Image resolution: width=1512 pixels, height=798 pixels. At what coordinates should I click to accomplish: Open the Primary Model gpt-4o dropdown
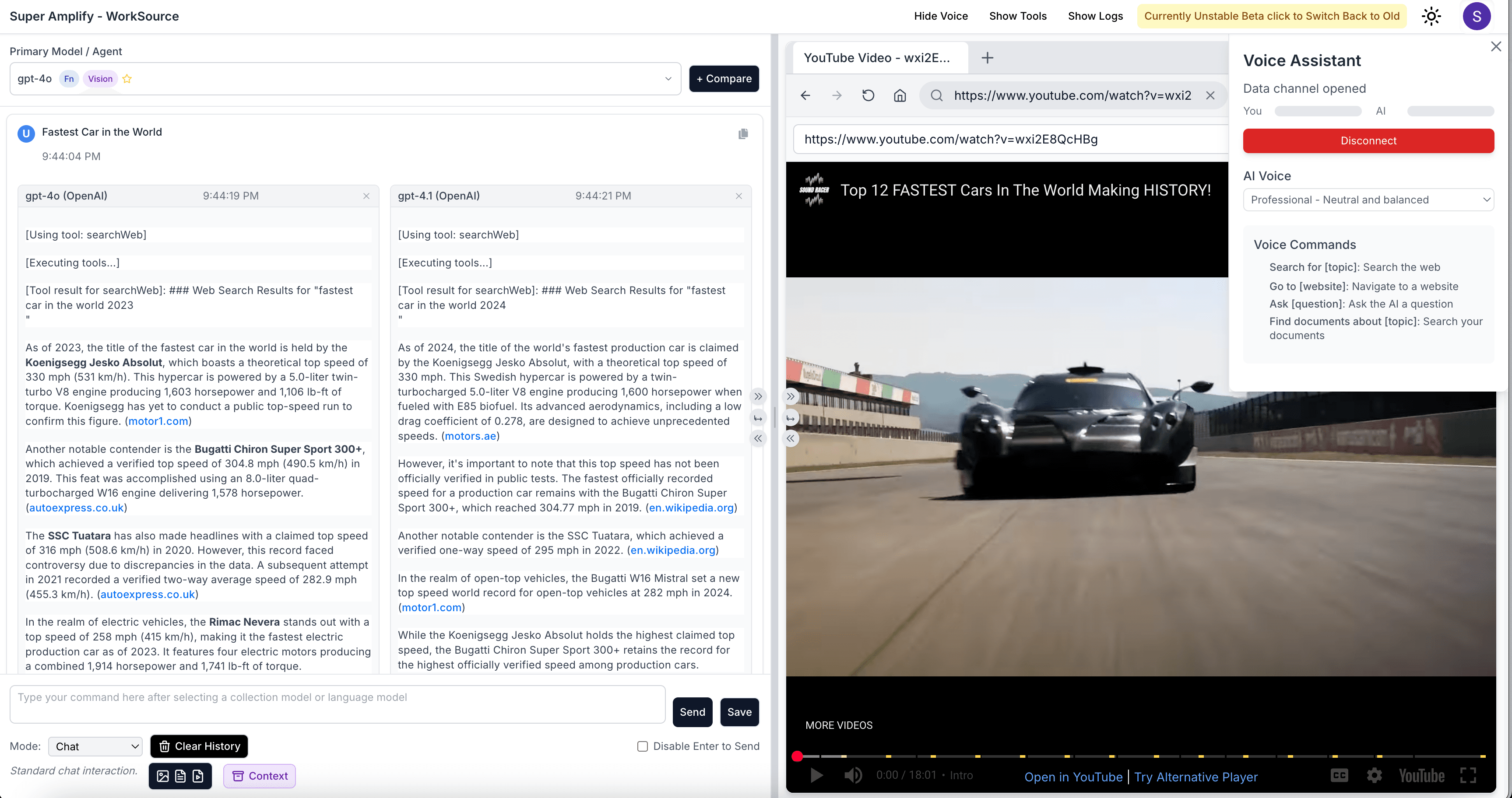click(x=345, y=79)
